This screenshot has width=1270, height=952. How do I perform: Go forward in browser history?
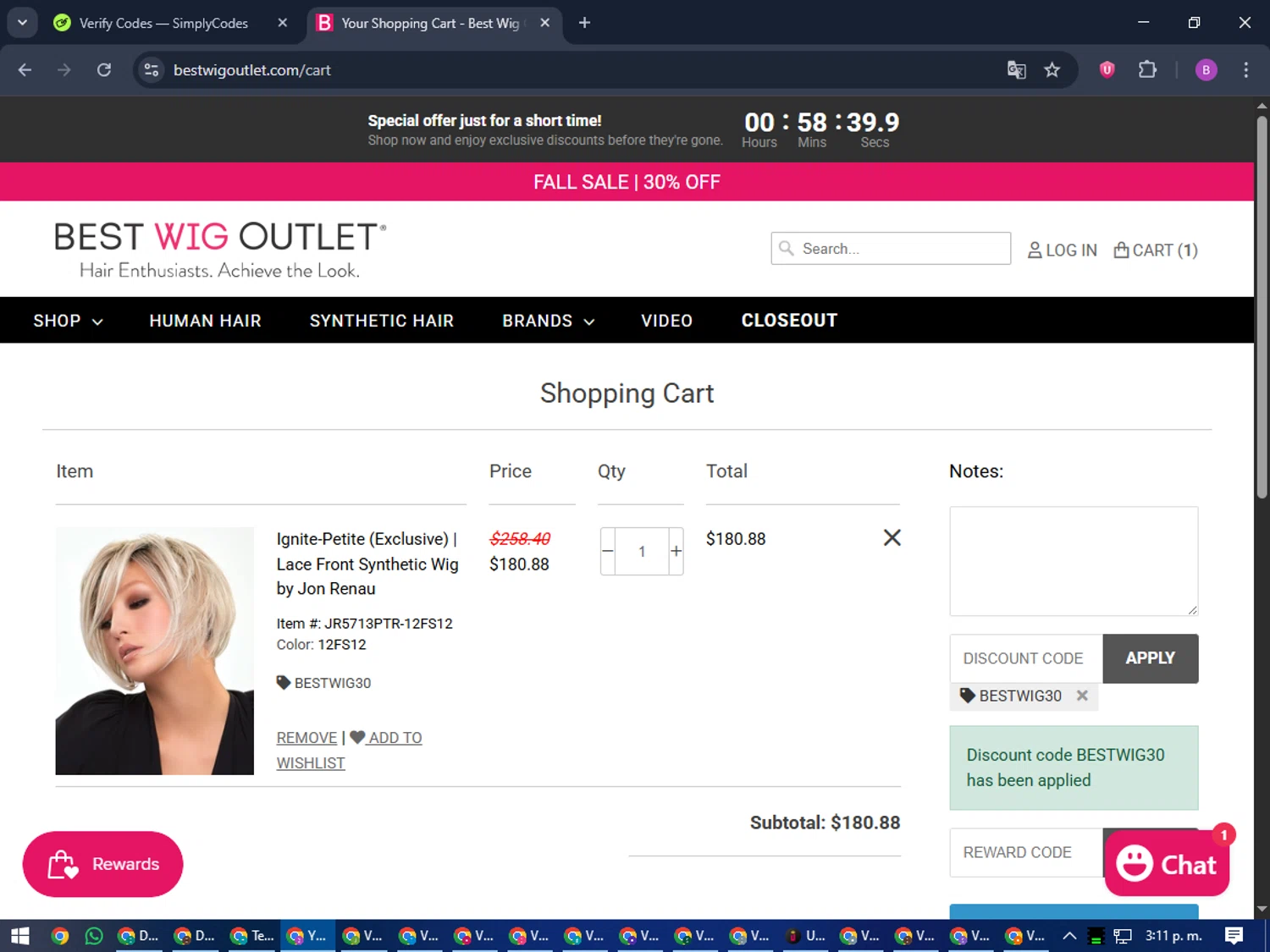[64, 70]
